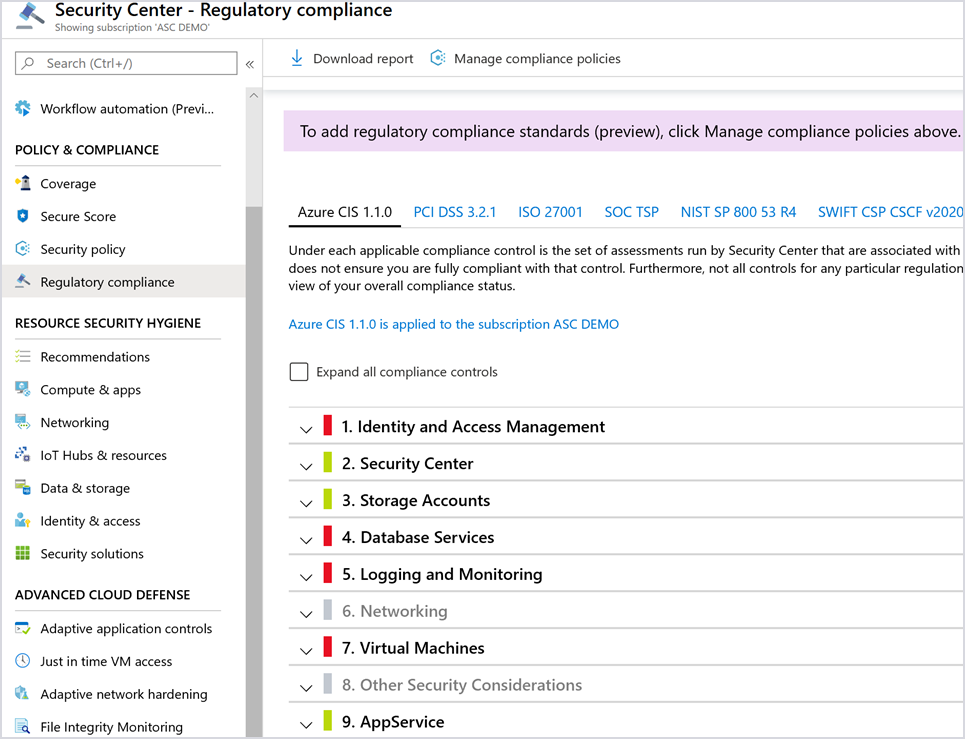Open the ISO 27001 compliance tab
965x739 pixels.
pyautogui.click(x=550, y=212)
